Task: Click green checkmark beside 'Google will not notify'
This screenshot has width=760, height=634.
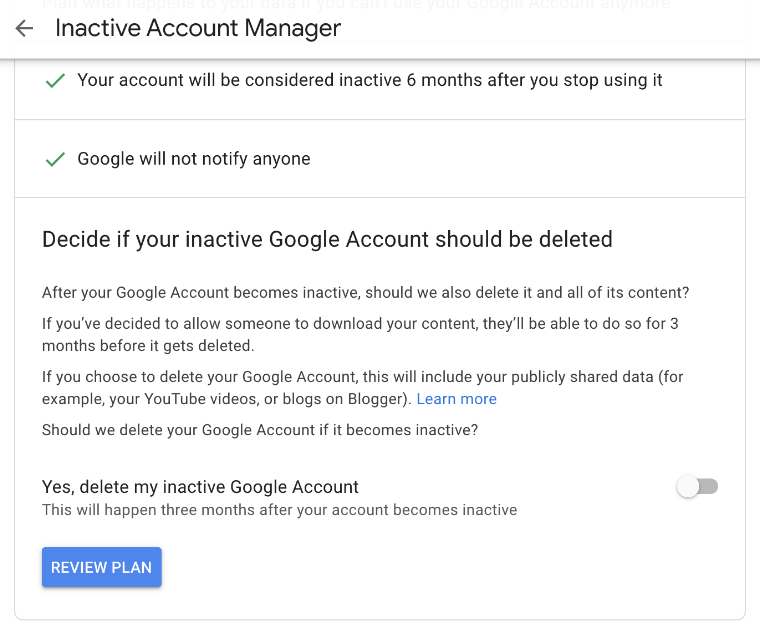Action: [55, 159]
